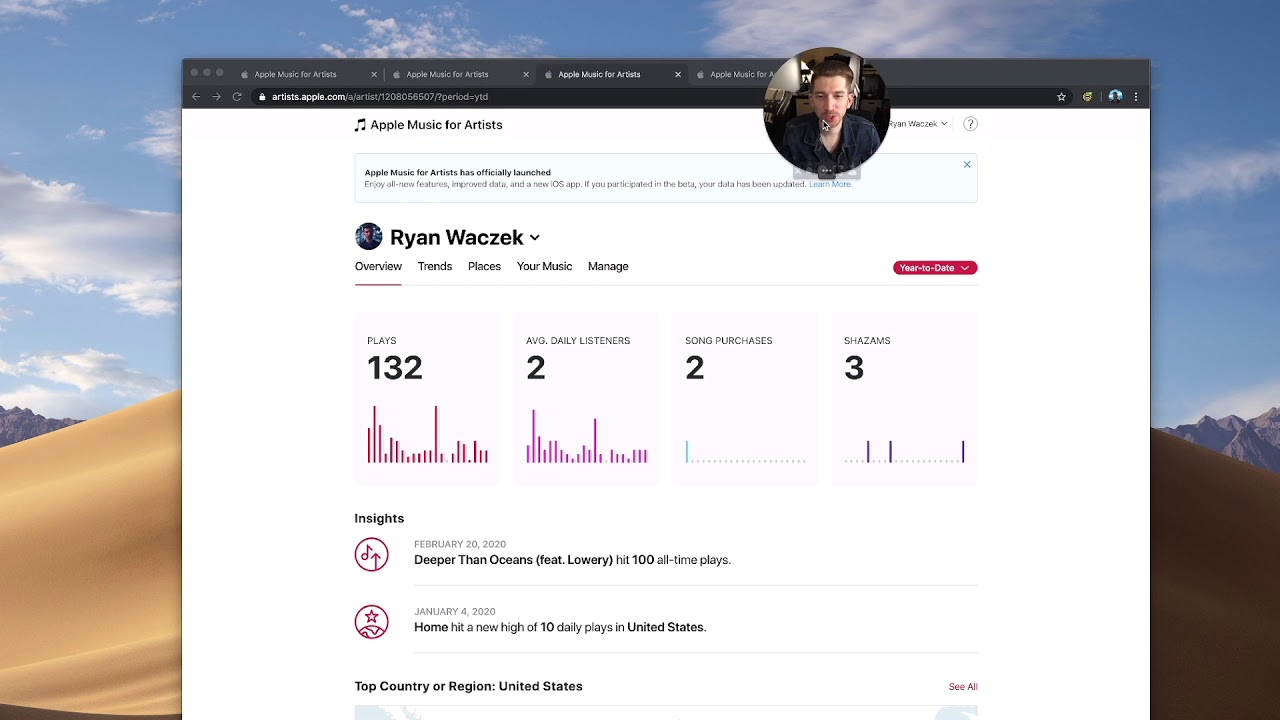Click the Top Country or Region heading

pos(468,686)
